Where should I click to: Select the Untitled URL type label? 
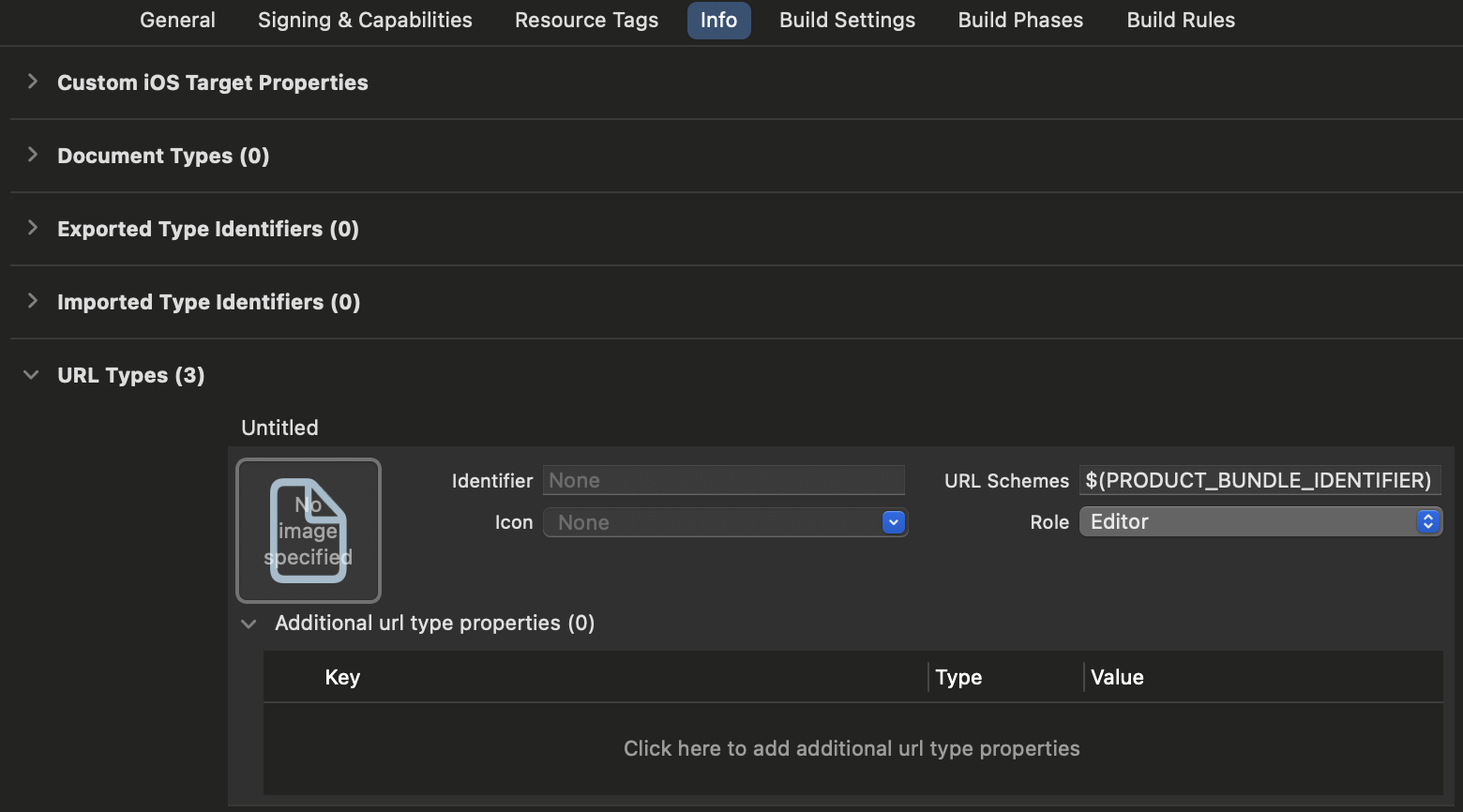tap(279, 428)
